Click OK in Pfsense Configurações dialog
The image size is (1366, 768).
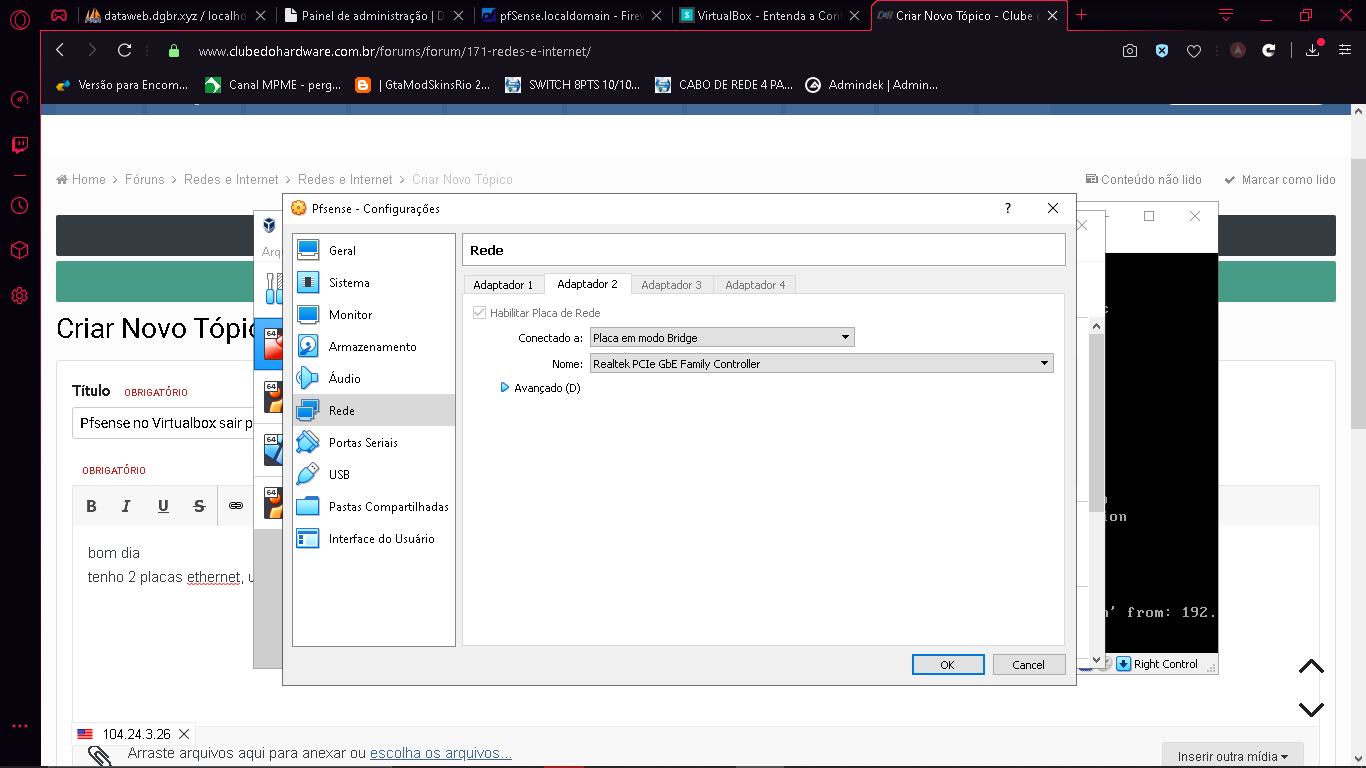[x=948, y=665]
